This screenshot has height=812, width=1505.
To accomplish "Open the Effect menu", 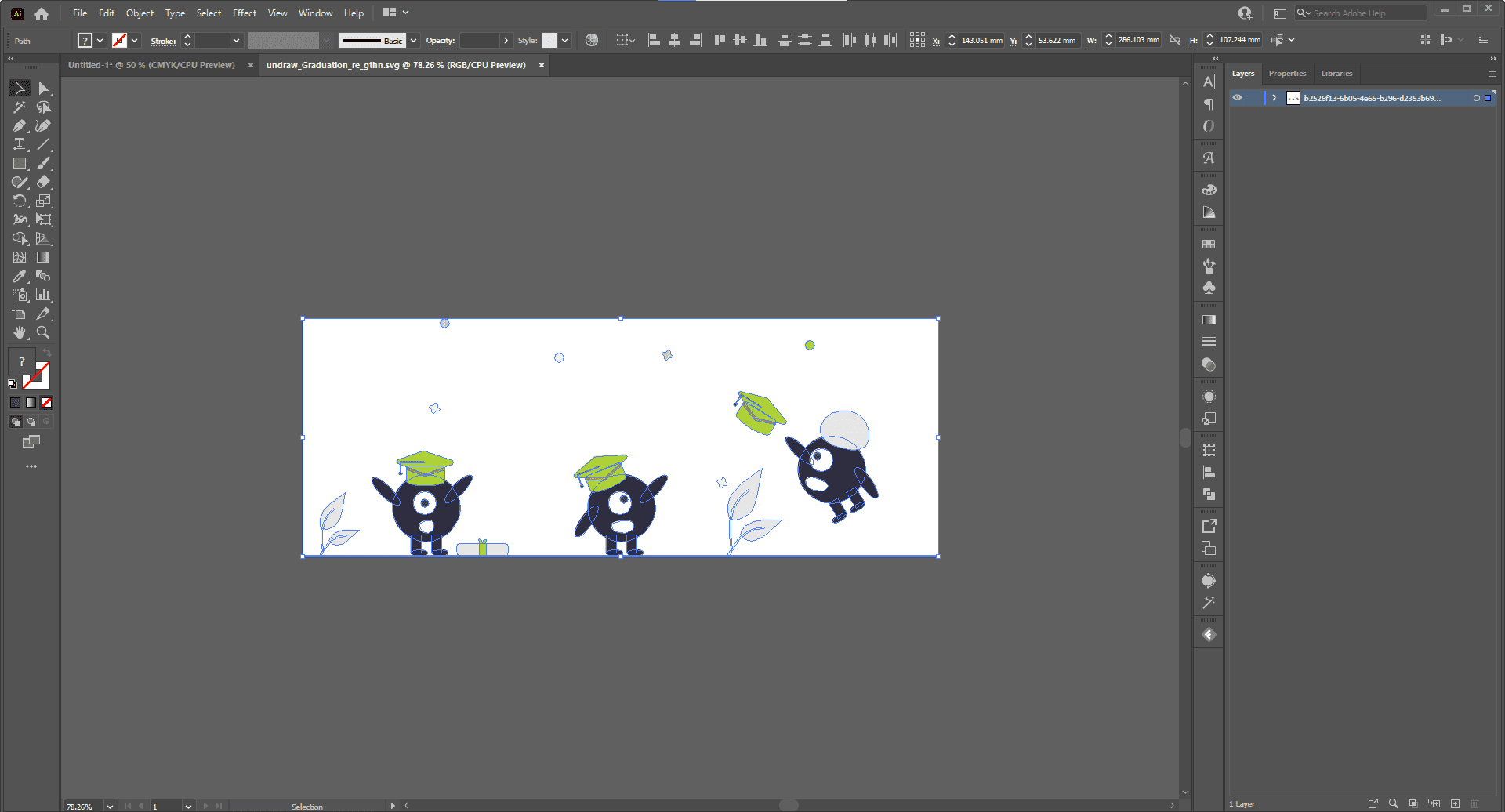I will pyautogui.click(x=245, y=13).
